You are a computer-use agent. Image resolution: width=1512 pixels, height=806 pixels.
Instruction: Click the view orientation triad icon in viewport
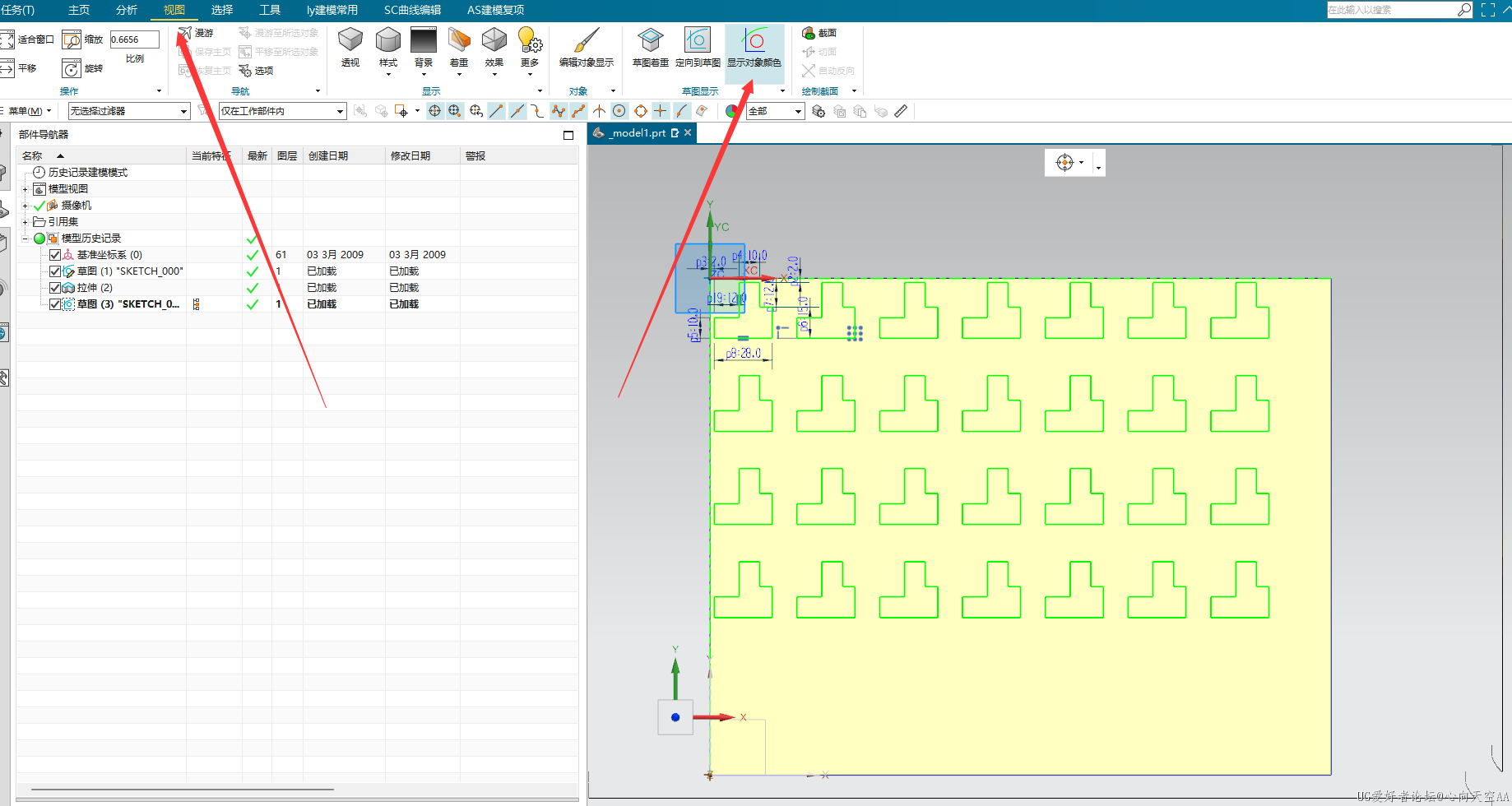[1064, 163]
